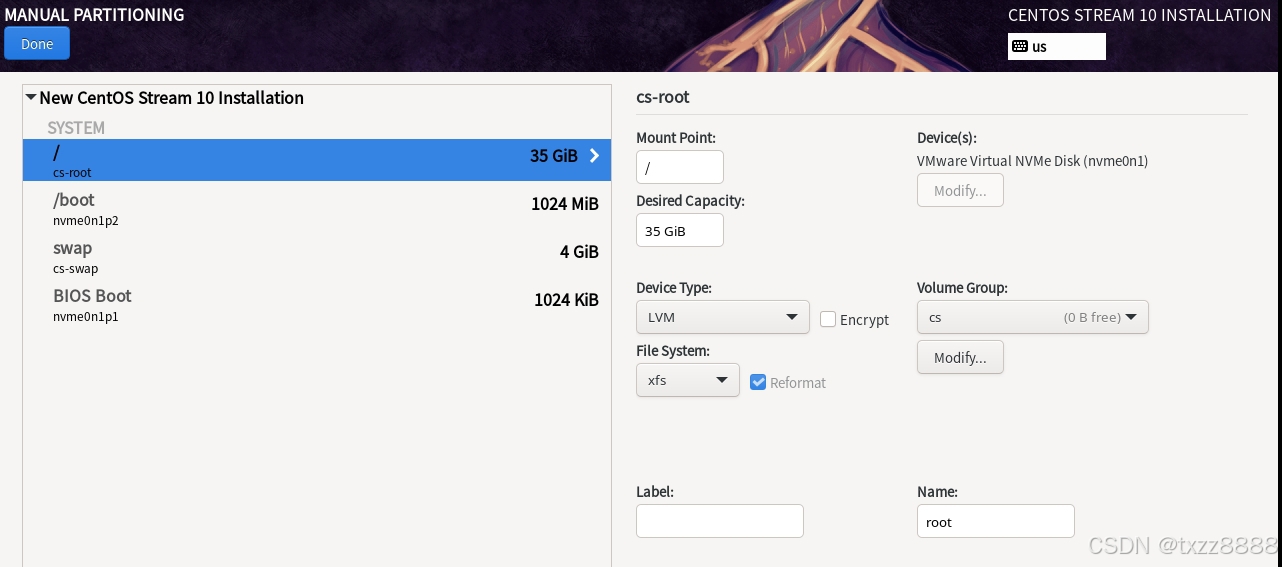Viewport: 1282px width, 567px height.
Task: Click the 1024 KiB BIOS Boot size
Action: (x=566, y=299)
